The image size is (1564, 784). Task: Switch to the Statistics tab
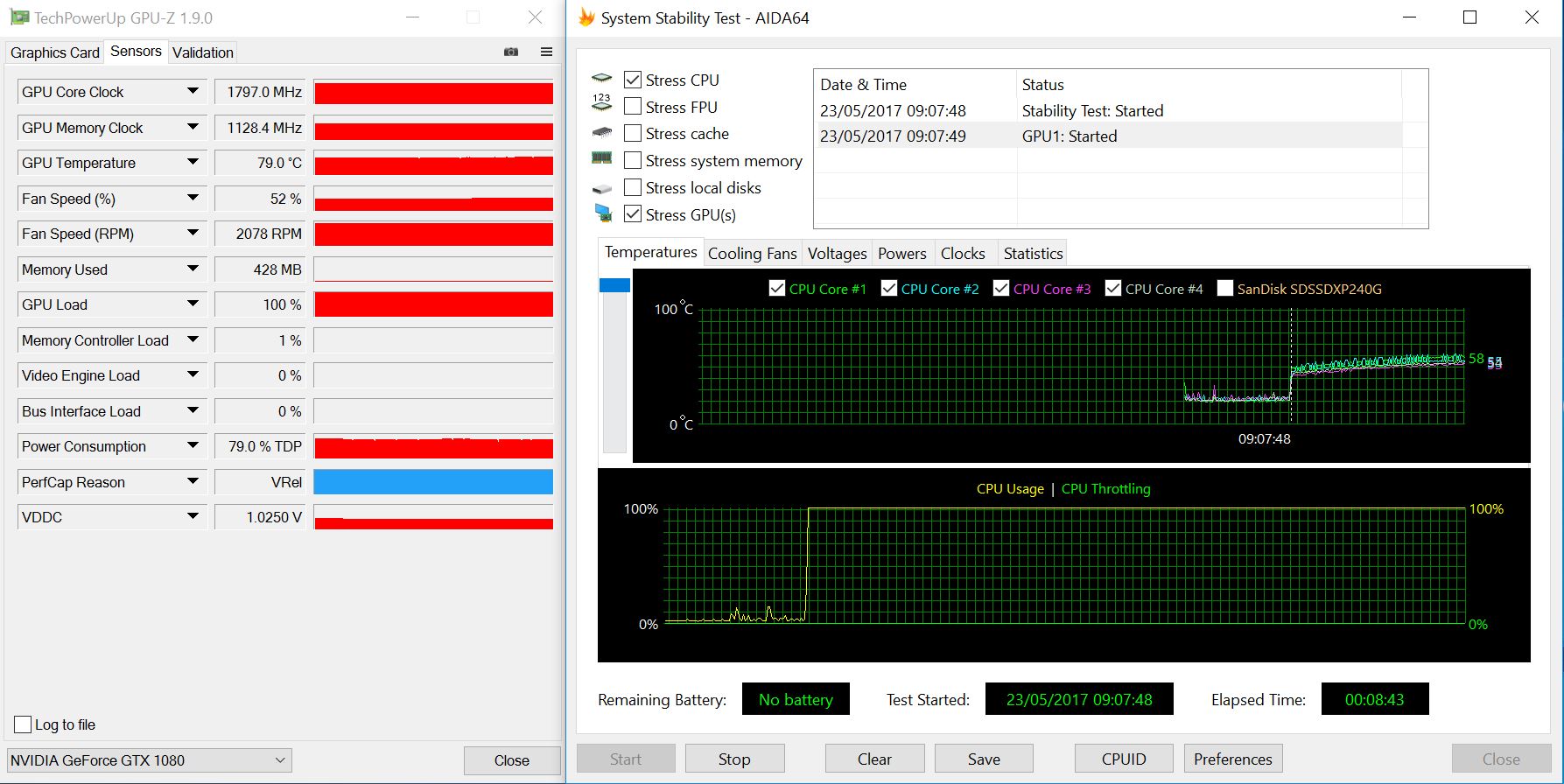coord(1033,254)
